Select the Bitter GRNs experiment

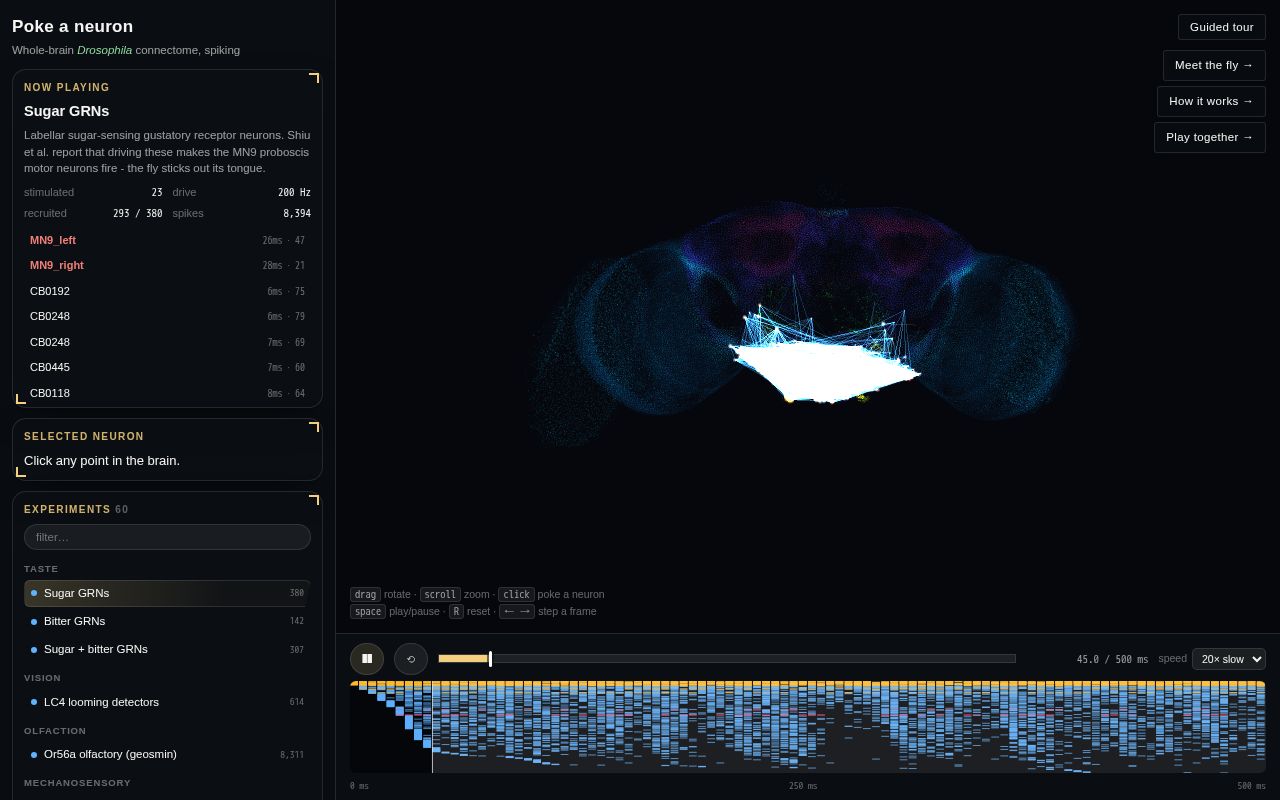click(167, 621)
